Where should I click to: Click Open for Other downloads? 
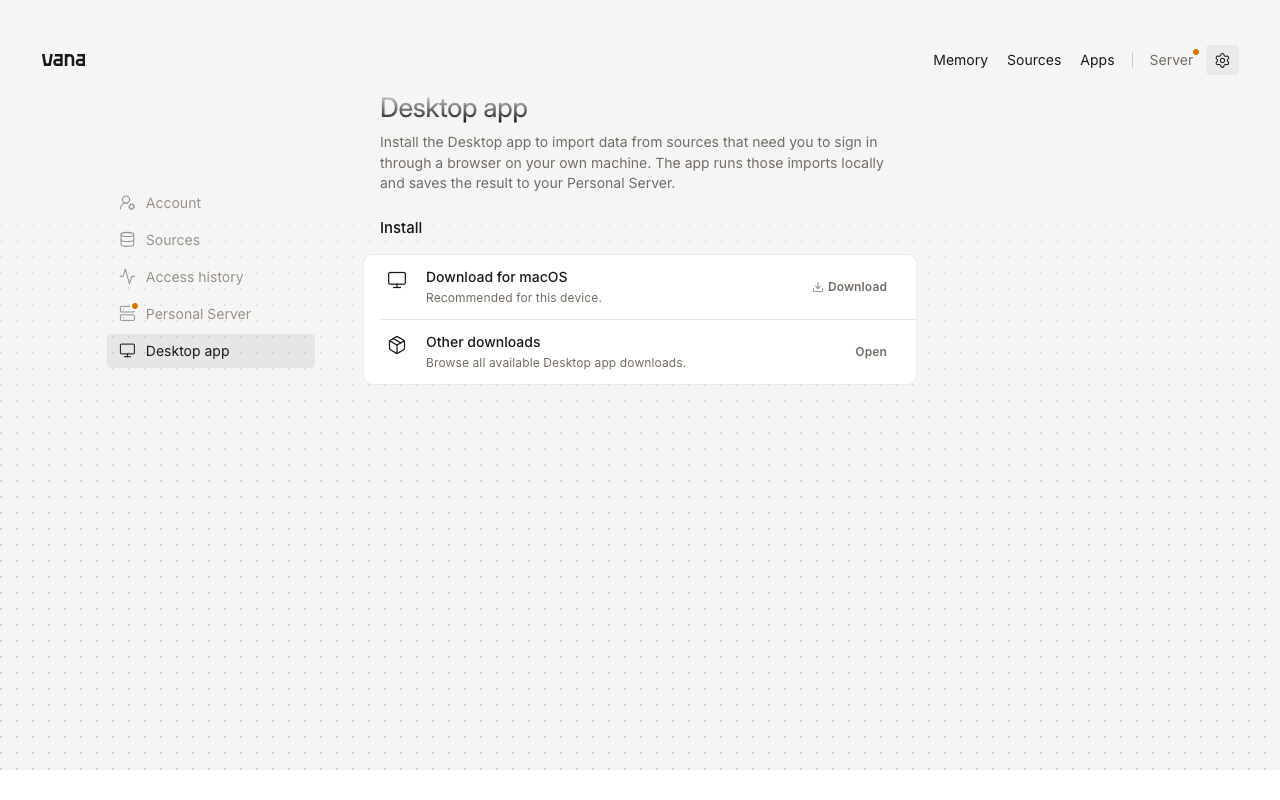point(871,352)
